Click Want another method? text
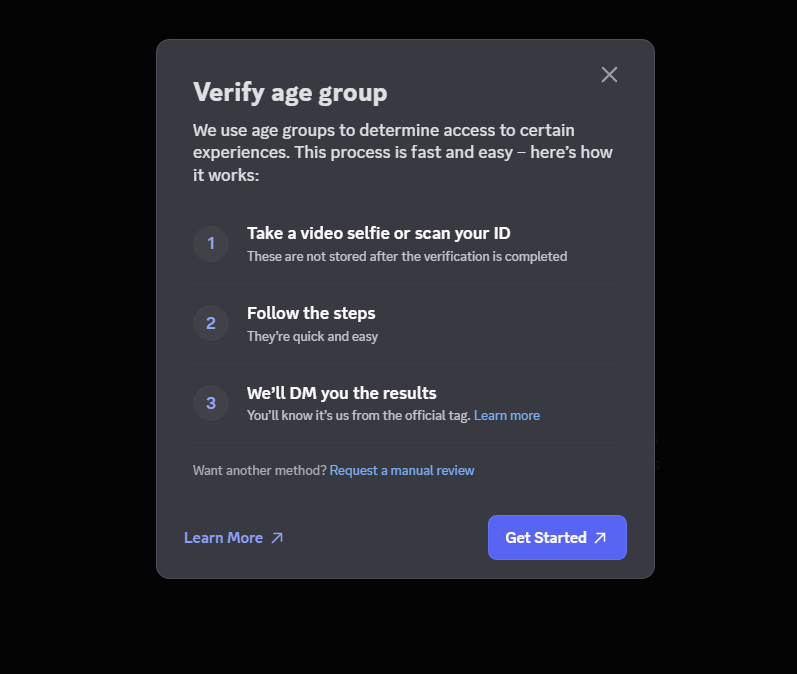Image resolution: width=797 pixels, height=674 pixels. 260,470
